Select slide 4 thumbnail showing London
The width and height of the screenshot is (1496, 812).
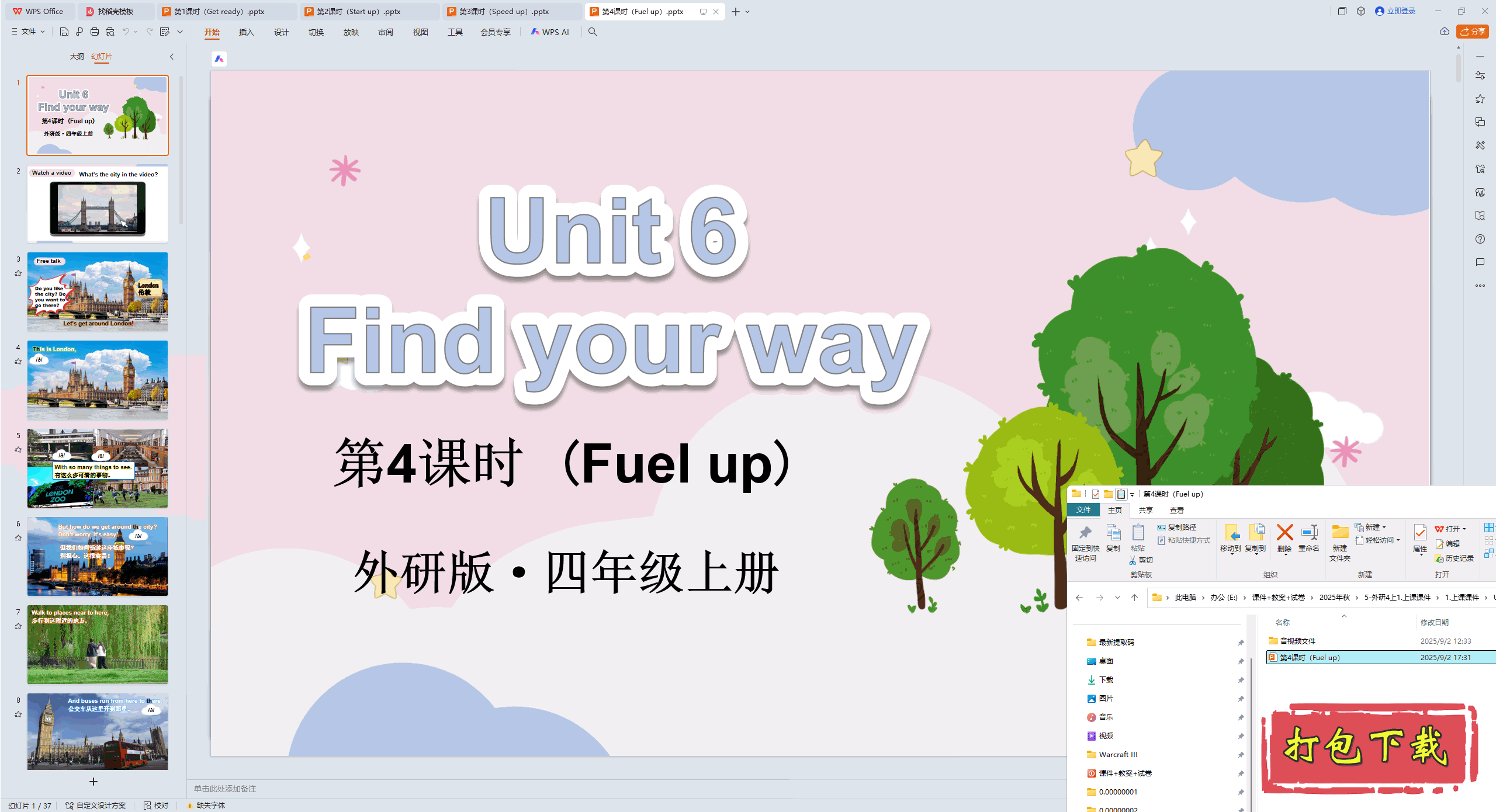pyautogui.click(x=97, y=380)
